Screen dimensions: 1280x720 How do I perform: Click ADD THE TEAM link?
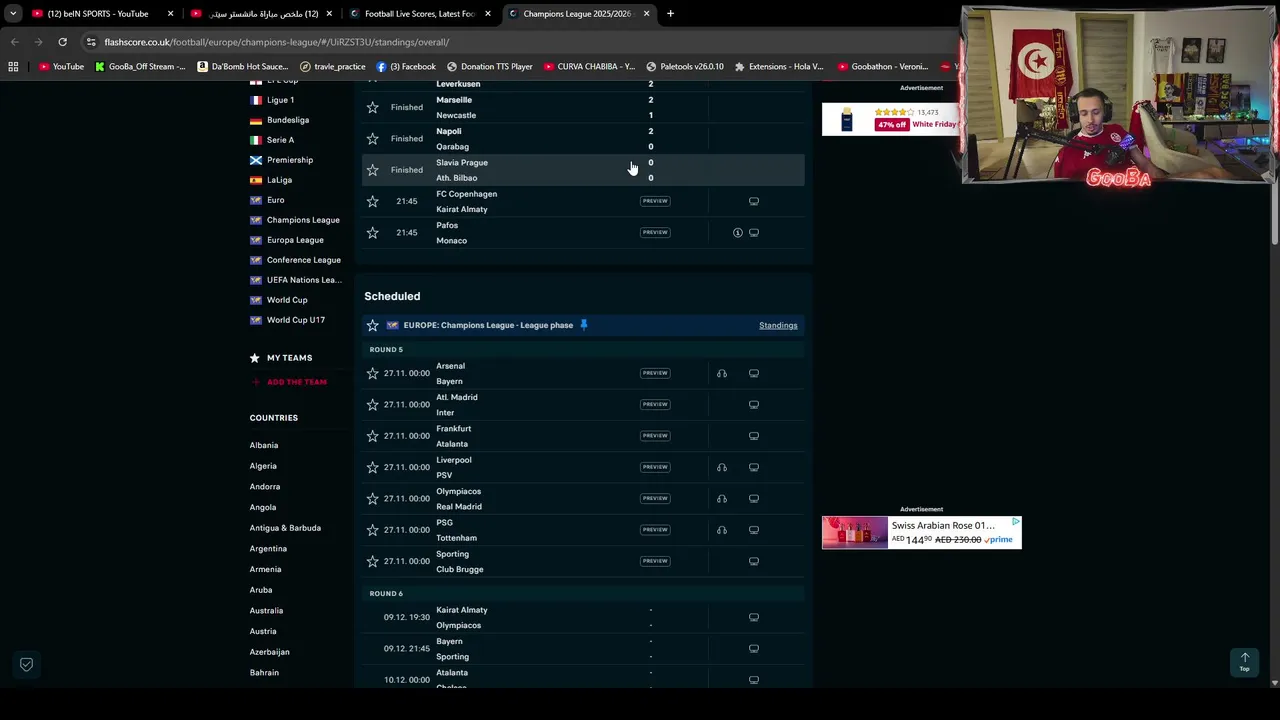point(296,382)
